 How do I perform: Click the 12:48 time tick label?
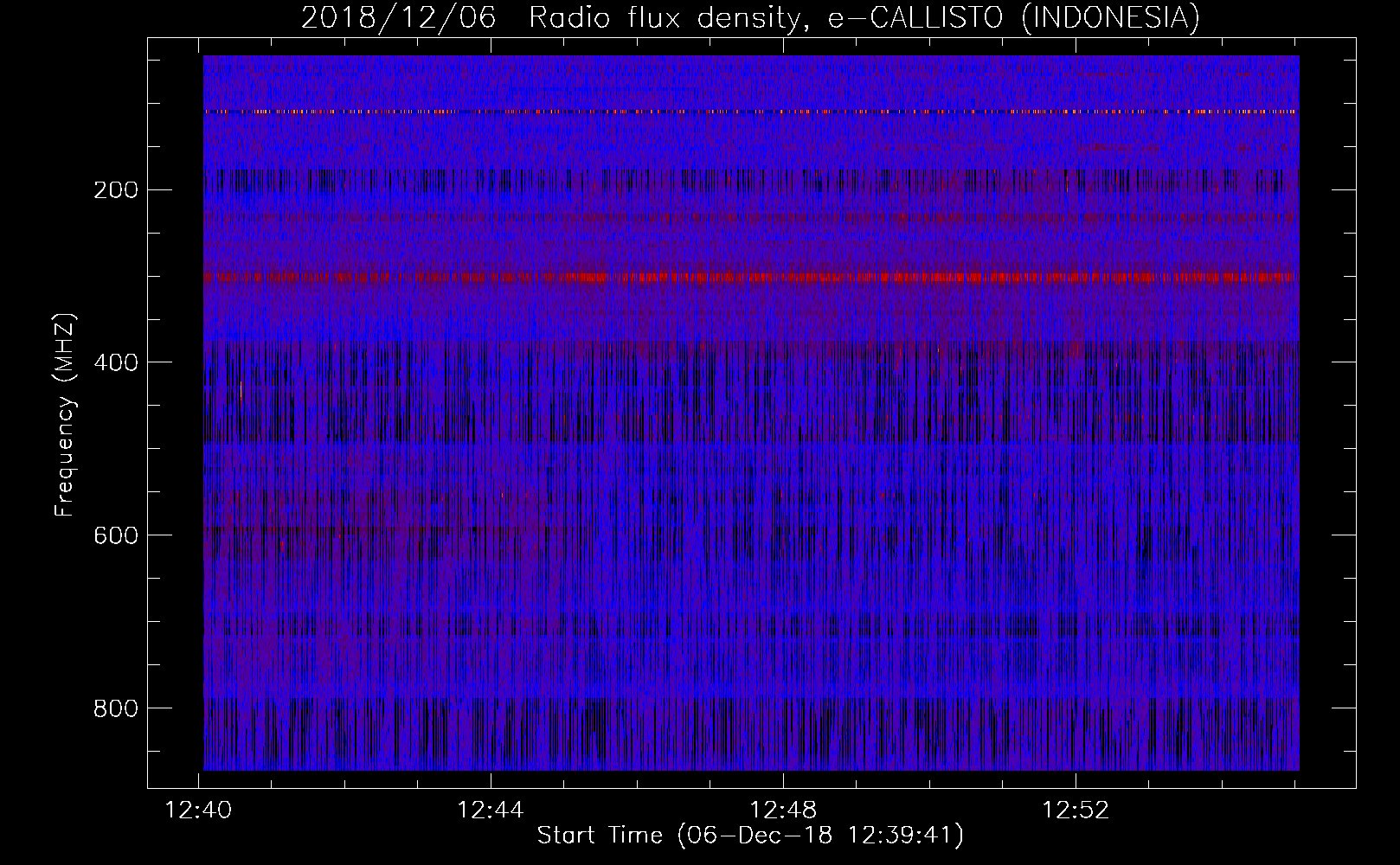[783, 811]
